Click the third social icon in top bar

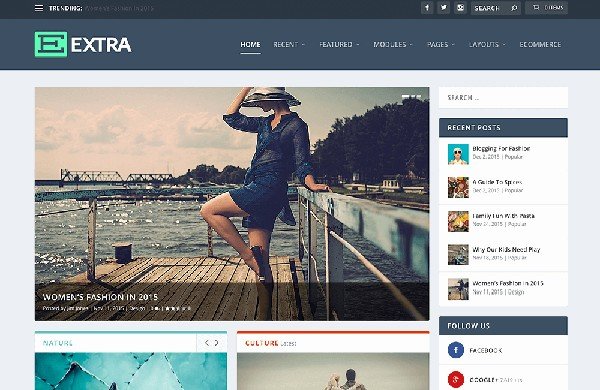click(x=460, y=8)
